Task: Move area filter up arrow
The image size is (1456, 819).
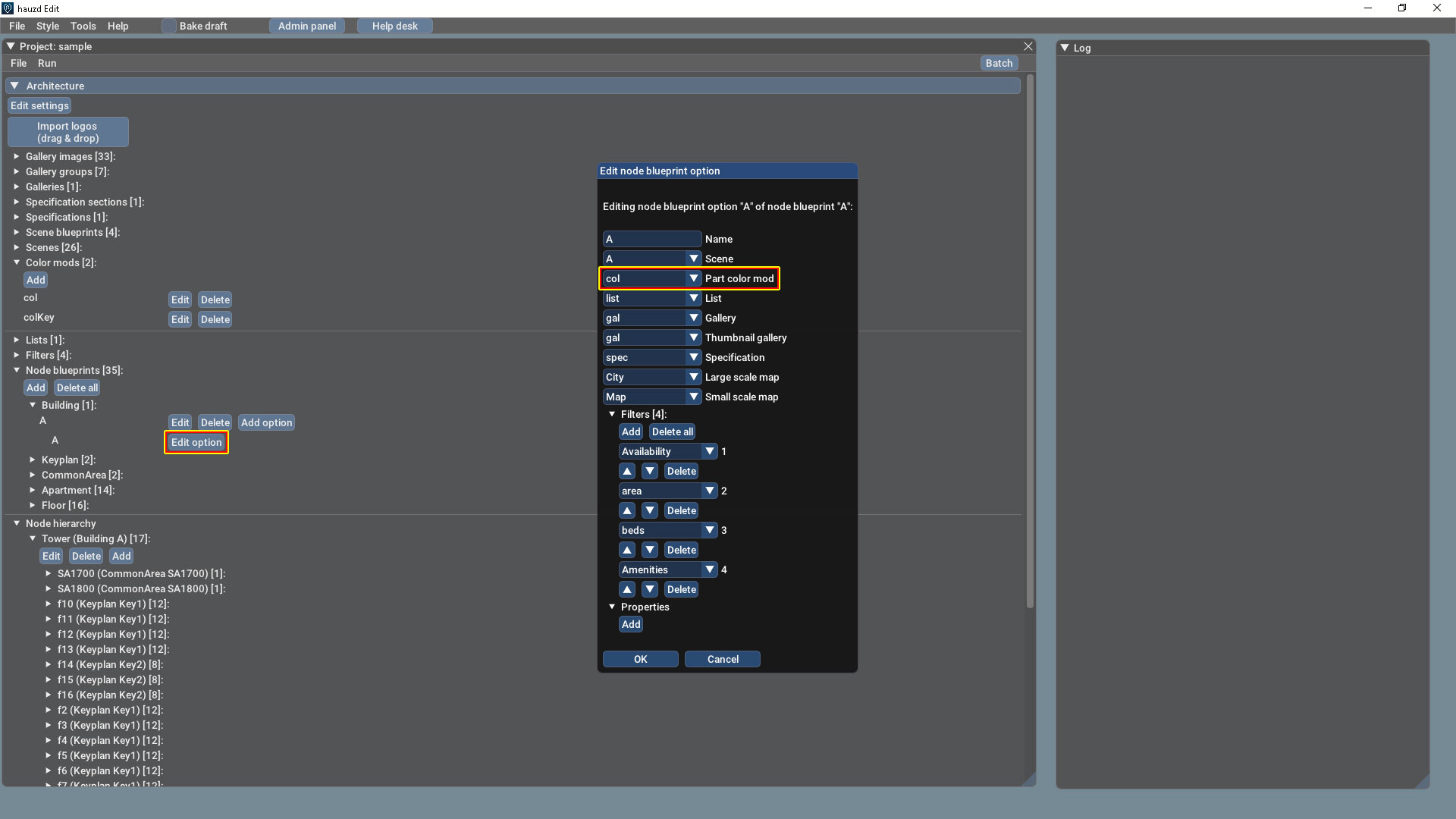Action: click(x=627, y=510)
